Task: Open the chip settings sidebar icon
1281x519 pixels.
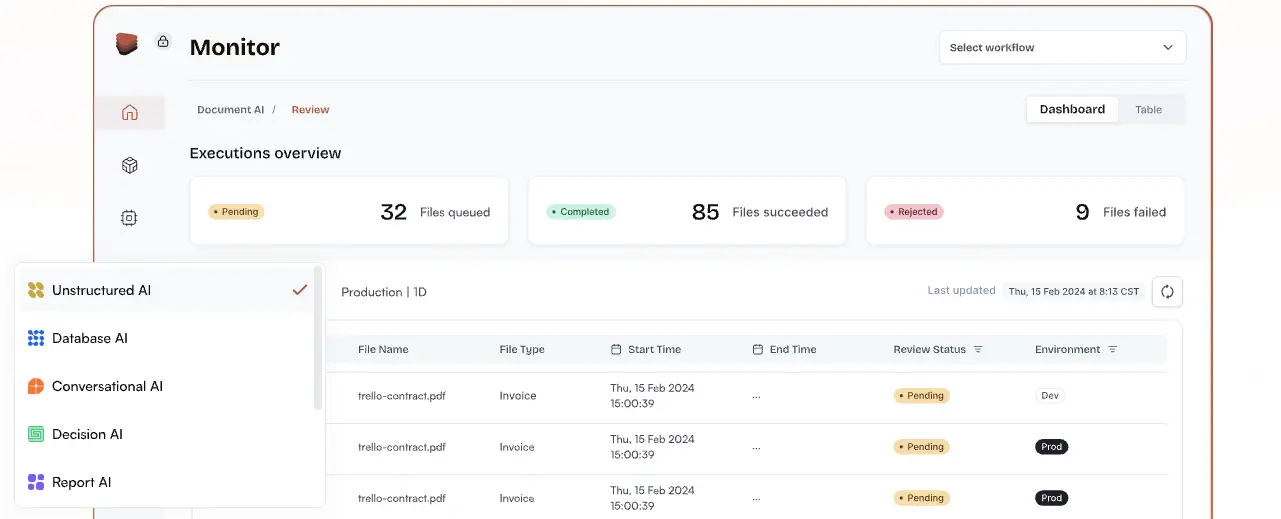Action: click(129, 218)
